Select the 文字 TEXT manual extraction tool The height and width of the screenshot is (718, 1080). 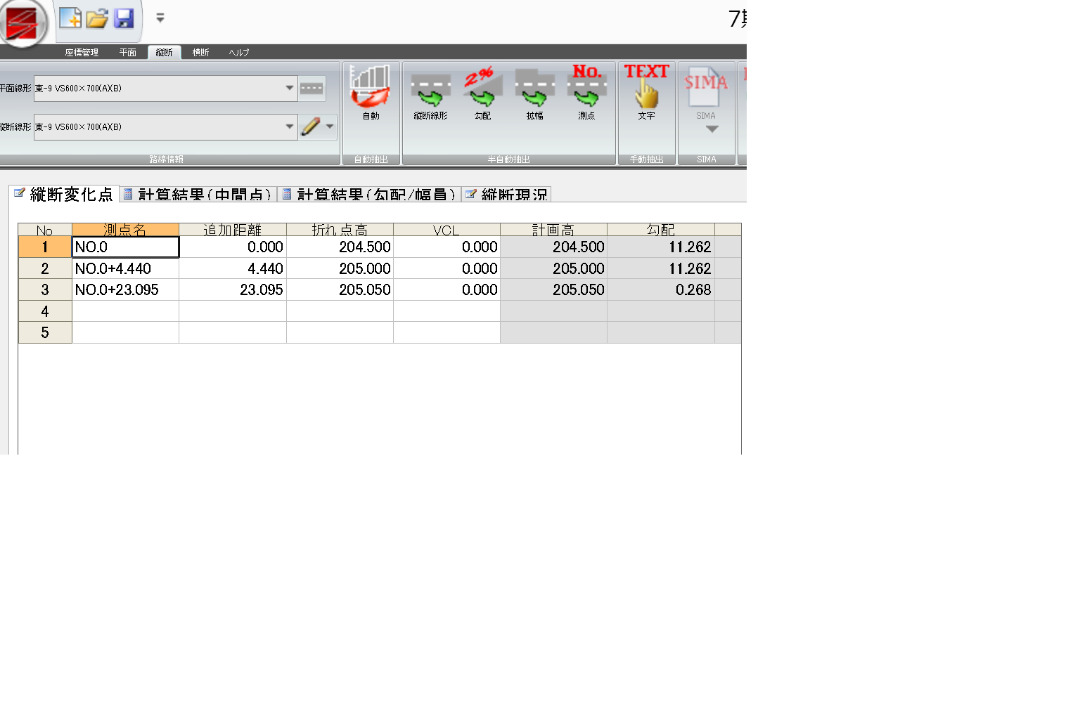tap(646, 93)
